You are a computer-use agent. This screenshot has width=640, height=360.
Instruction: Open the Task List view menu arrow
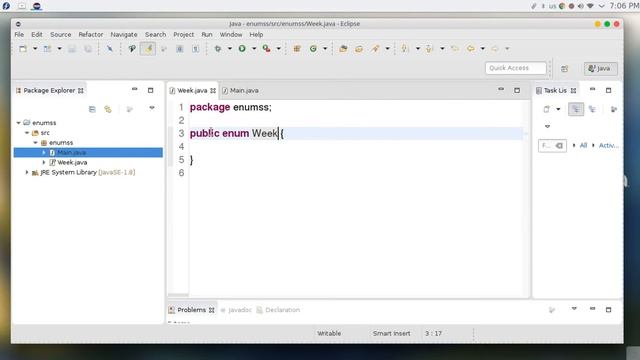(547, 127)
